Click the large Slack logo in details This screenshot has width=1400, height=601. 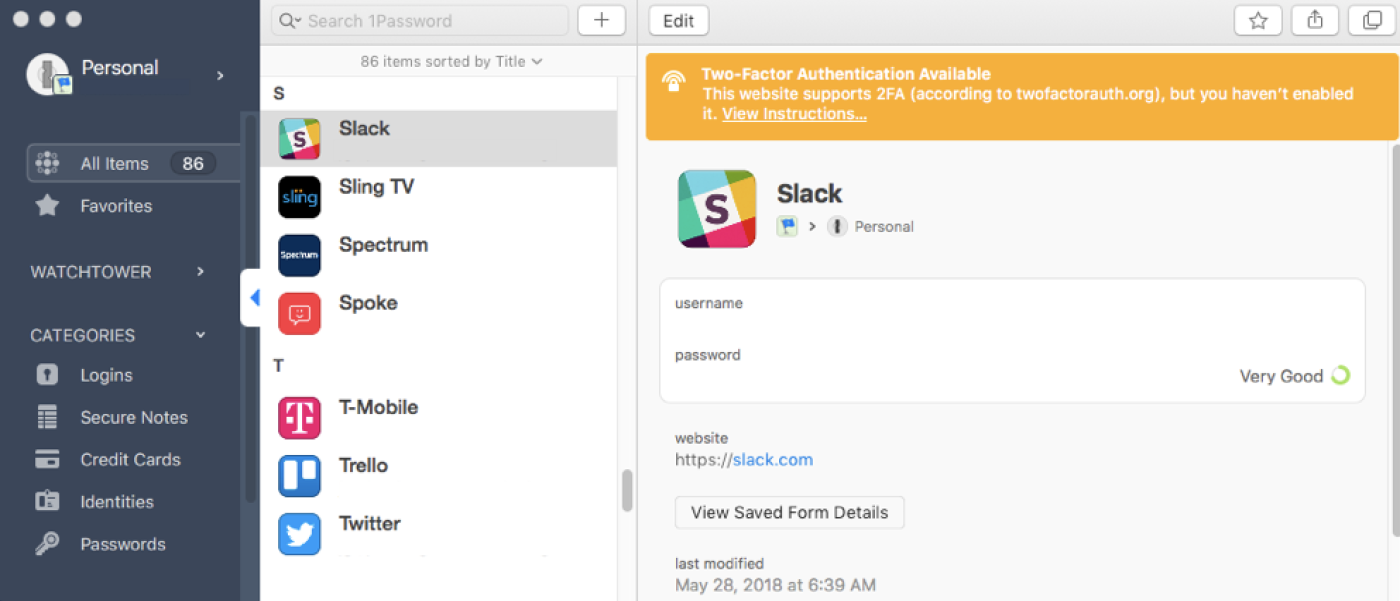point(717,209)
